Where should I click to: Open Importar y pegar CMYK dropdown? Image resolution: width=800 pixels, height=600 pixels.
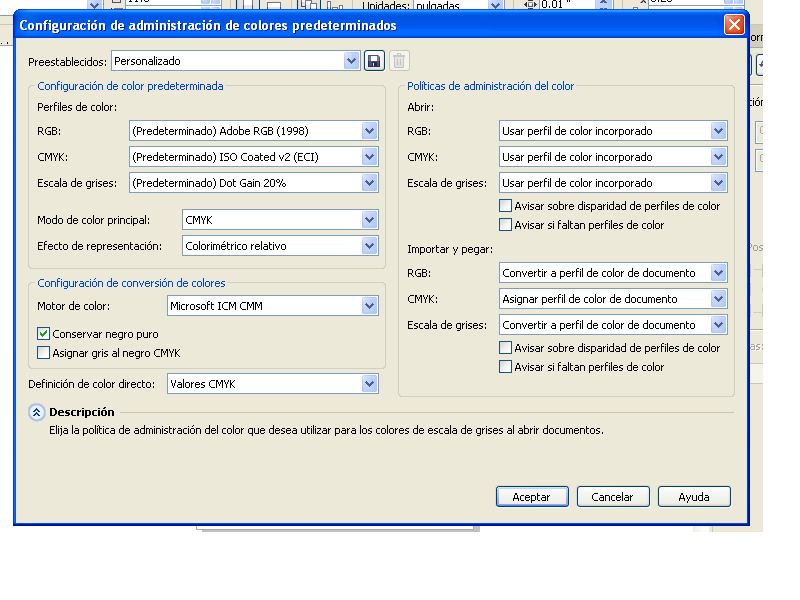[613, 299]
